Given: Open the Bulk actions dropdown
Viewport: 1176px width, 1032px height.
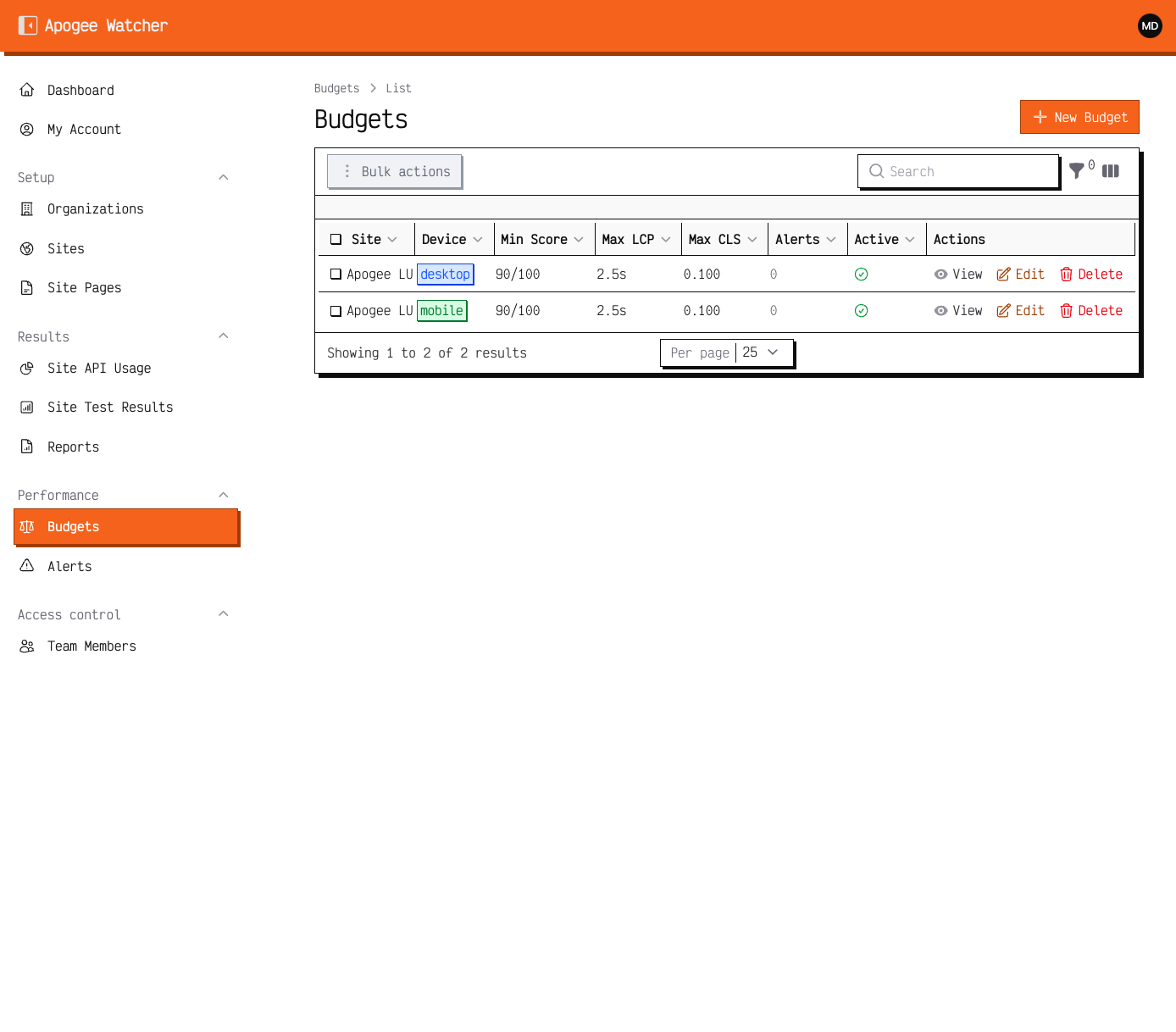Looking at the screenshot, I should (x=395, y=171).
